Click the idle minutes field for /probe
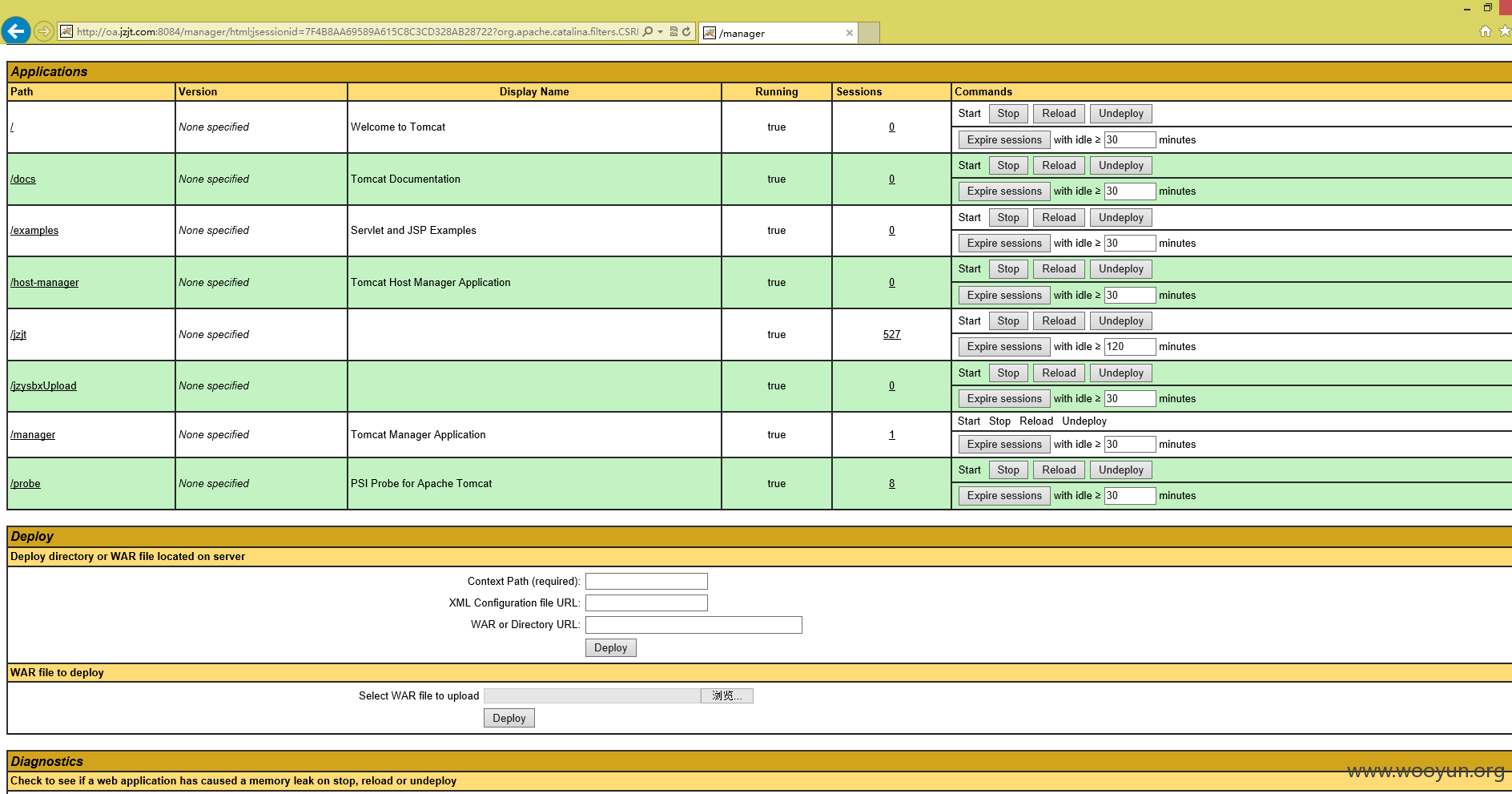This screenshot has width=1512, height=794. point(1130,496)
